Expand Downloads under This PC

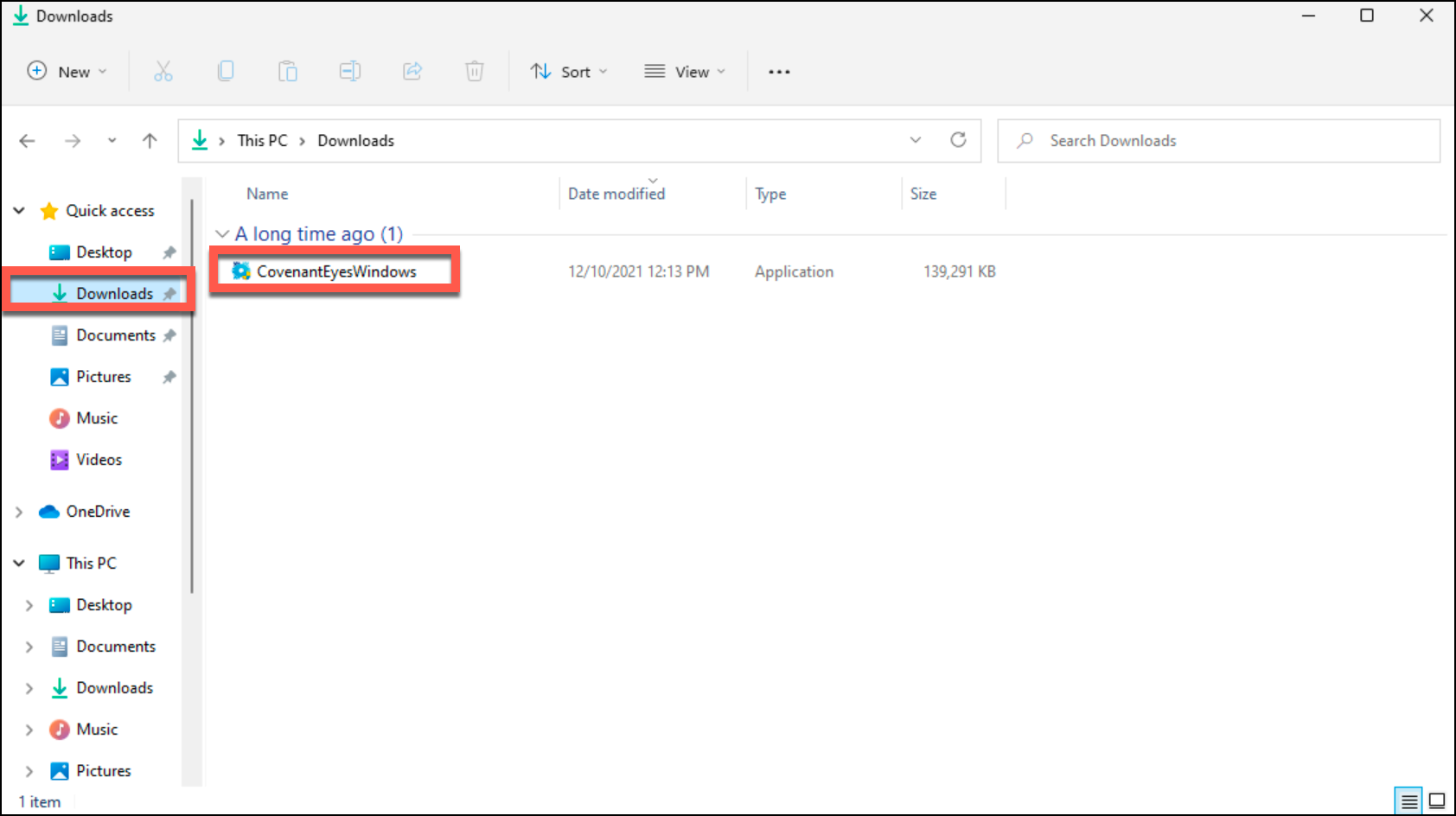coord(29,688)
